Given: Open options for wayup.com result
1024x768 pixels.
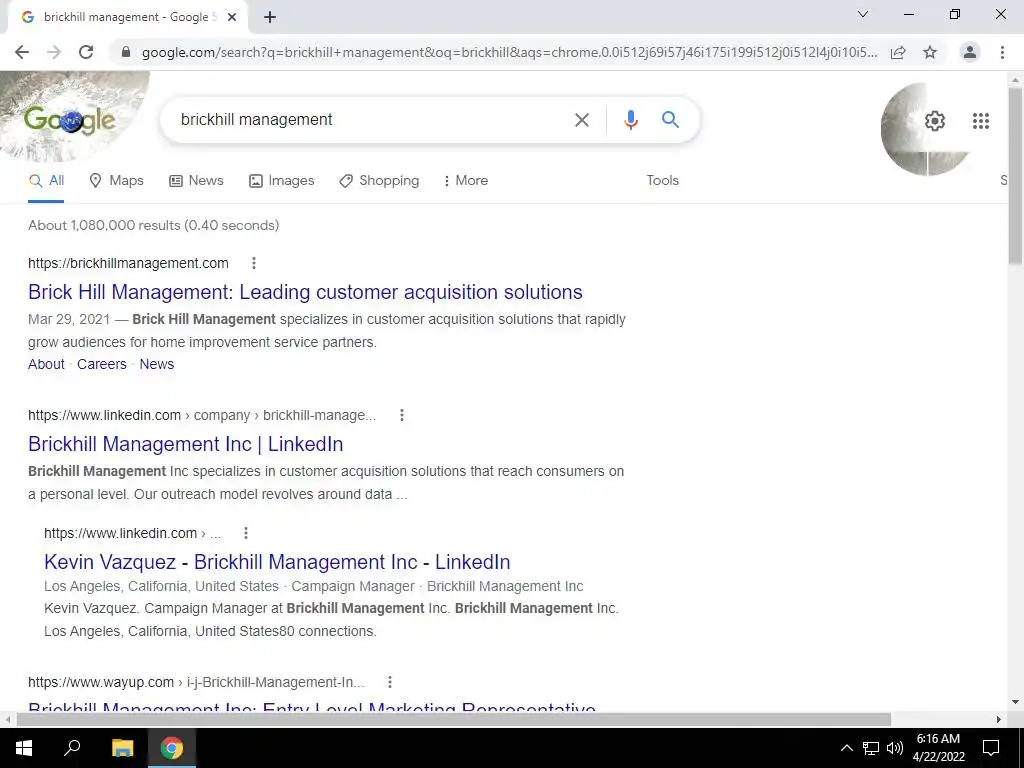Looking at the screenshot, I should [x=390, y=682].
